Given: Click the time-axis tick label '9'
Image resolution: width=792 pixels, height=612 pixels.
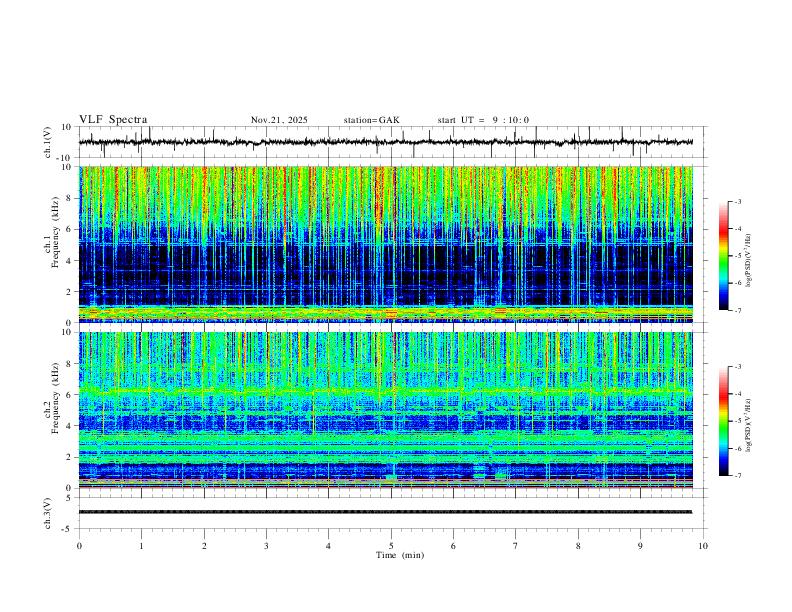Looking at the screenshot, I should tap(640, 546).
